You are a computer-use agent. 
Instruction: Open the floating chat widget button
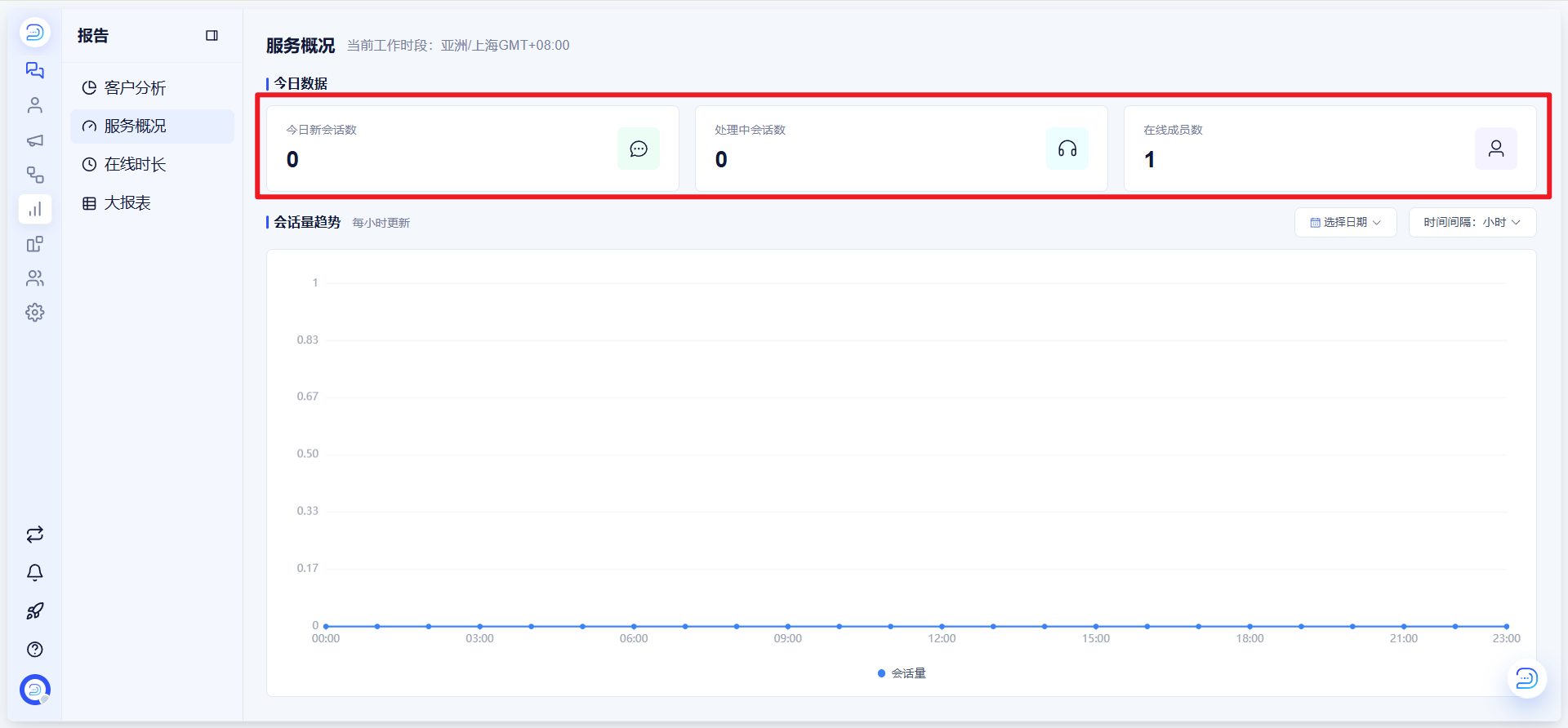1526,678
